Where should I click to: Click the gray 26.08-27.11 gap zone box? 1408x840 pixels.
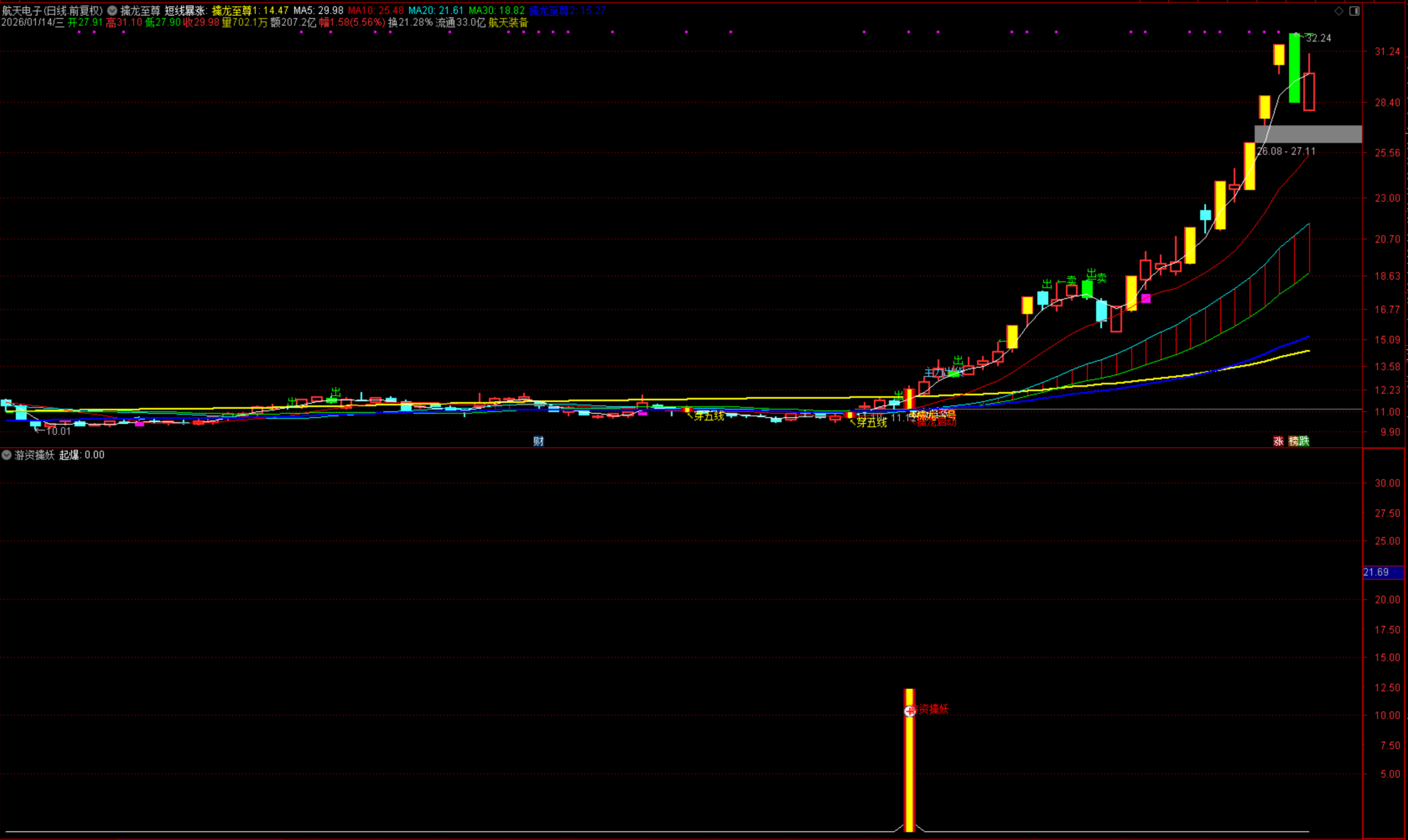(x=1308, y=134)
